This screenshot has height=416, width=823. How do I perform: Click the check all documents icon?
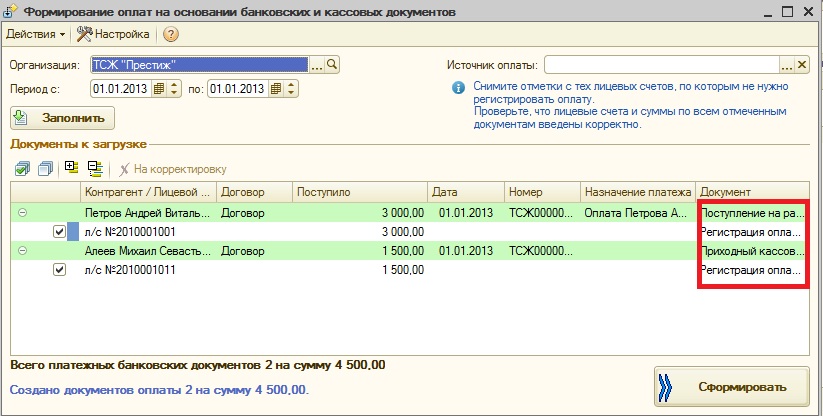(x=22, y=169)
